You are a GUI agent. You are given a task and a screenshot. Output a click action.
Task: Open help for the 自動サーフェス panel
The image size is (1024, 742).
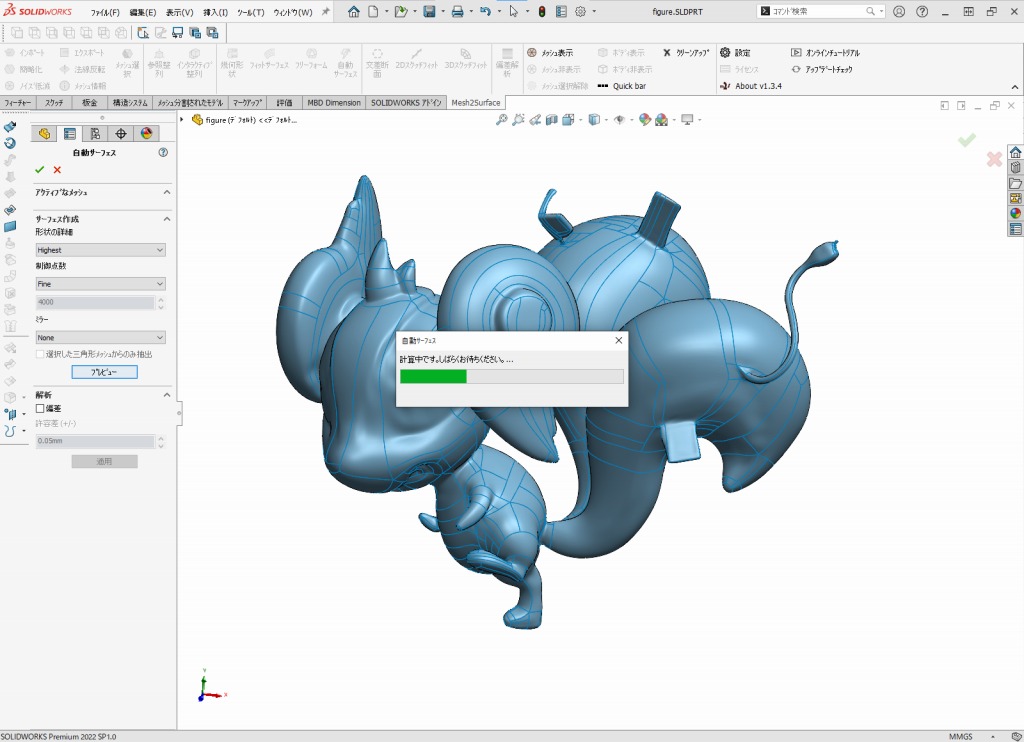point(163,152)
